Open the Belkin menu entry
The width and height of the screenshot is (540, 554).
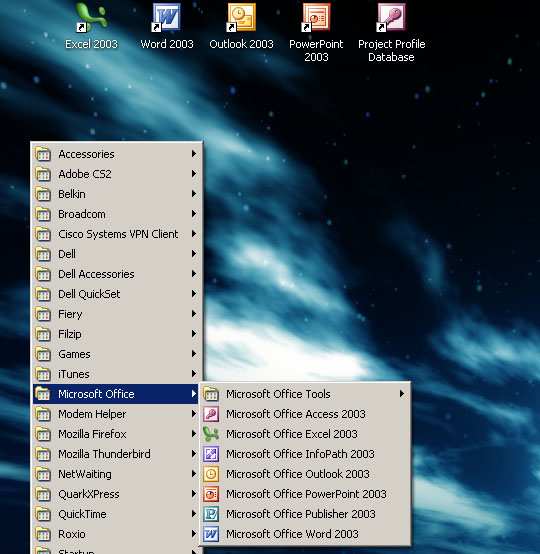(116, 194)
